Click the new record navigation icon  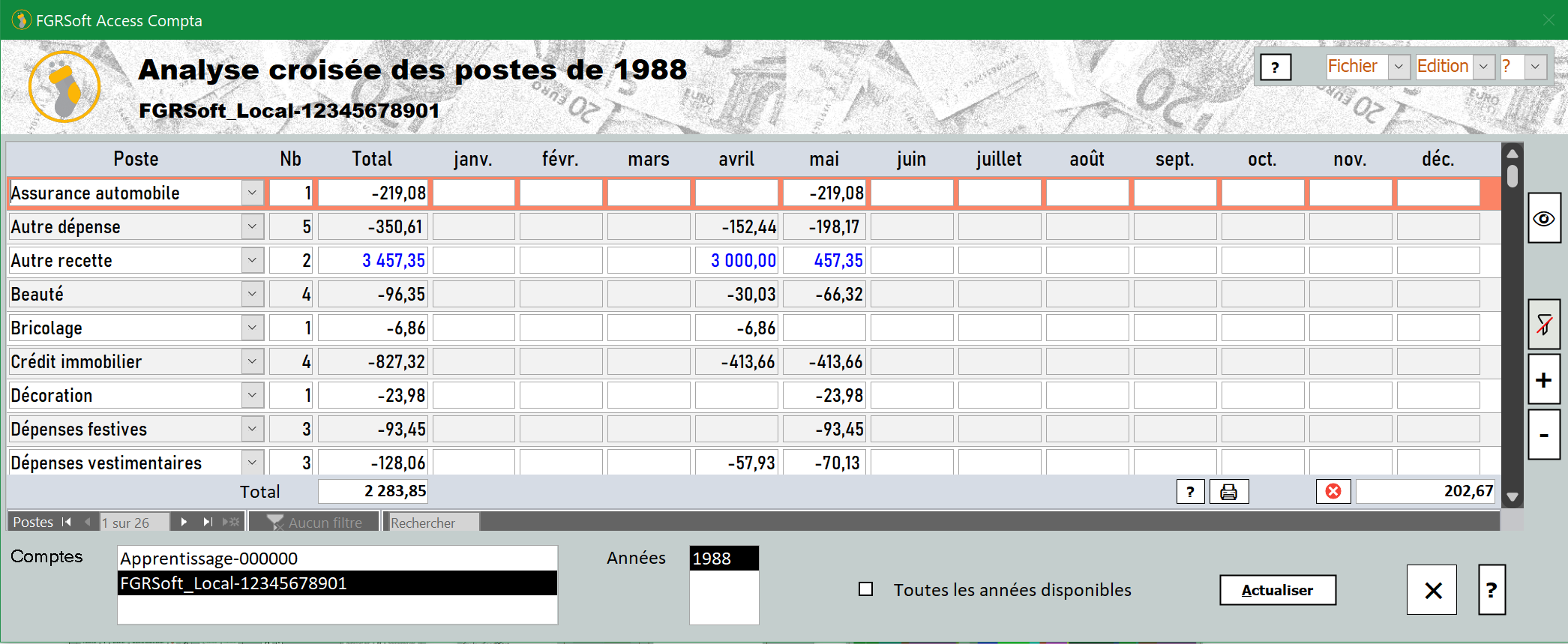[231, 522]
